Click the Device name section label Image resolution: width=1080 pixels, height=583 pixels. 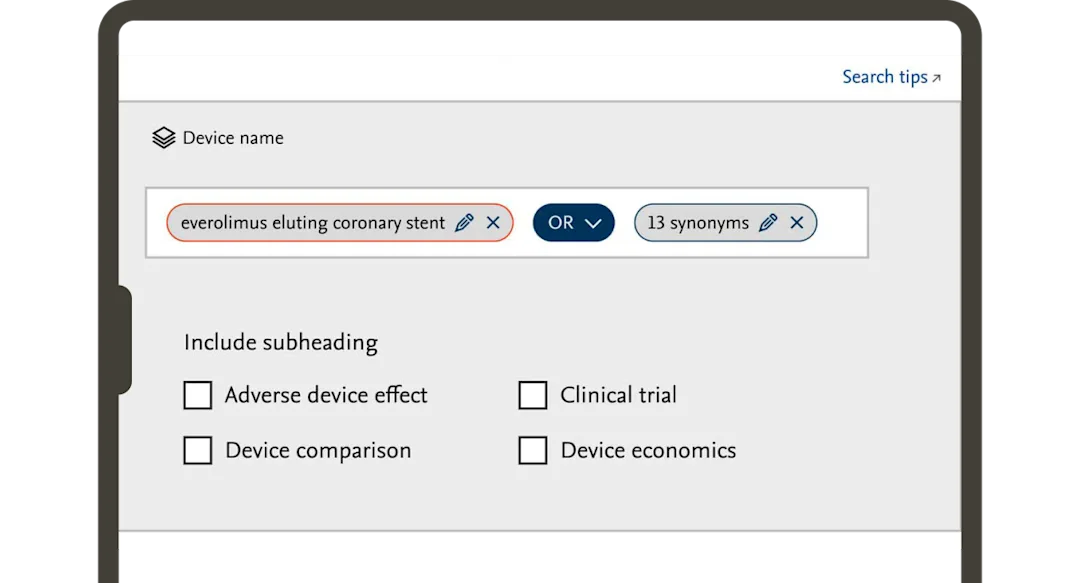coord(231,137)
